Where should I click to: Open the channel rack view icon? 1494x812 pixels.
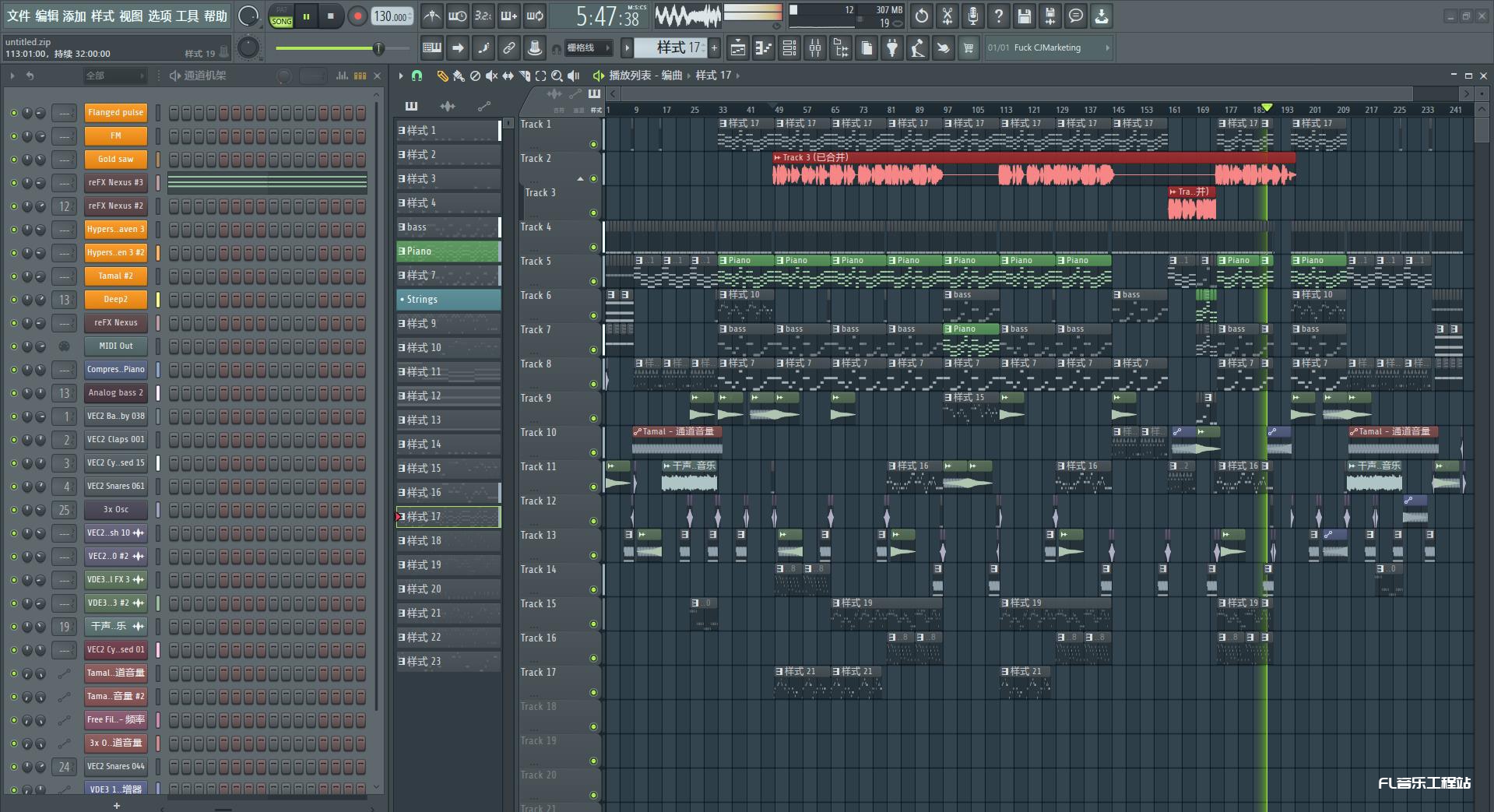(789, 48)
